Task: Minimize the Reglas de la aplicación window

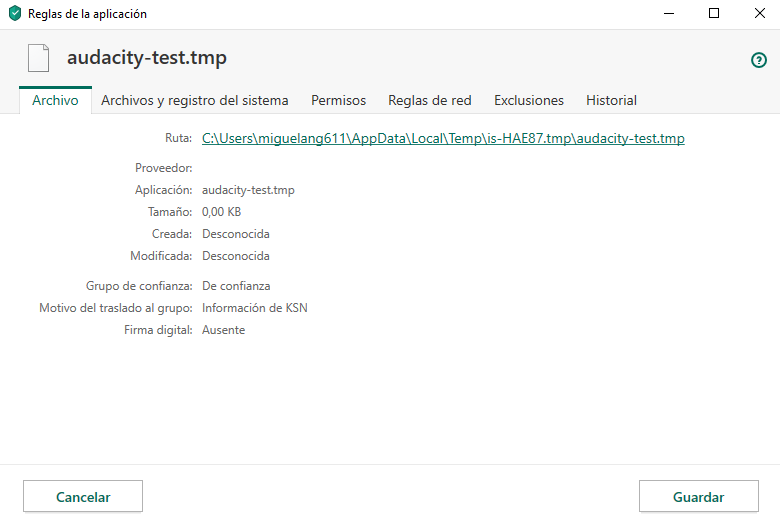Action: tap(667, 14)
